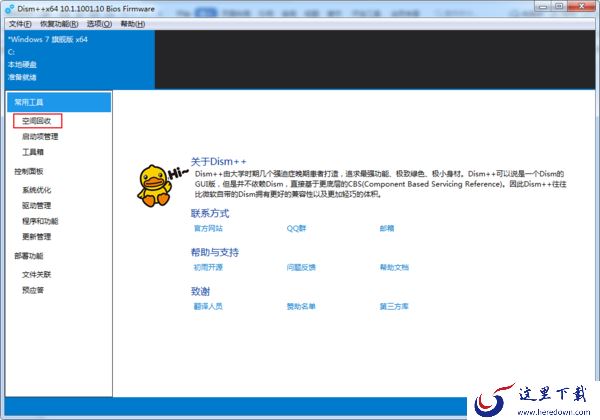The image size is (600, 420).
Task: Select the Windows 7 旗舰版 x64 image tile
Action: (80, 59)
